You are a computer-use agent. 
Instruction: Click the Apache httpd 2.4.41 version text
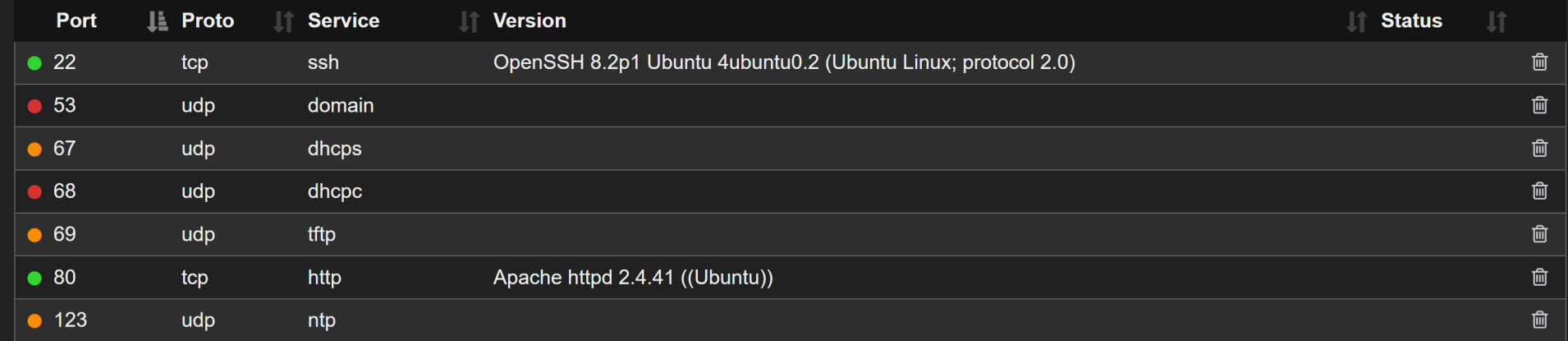632,278
